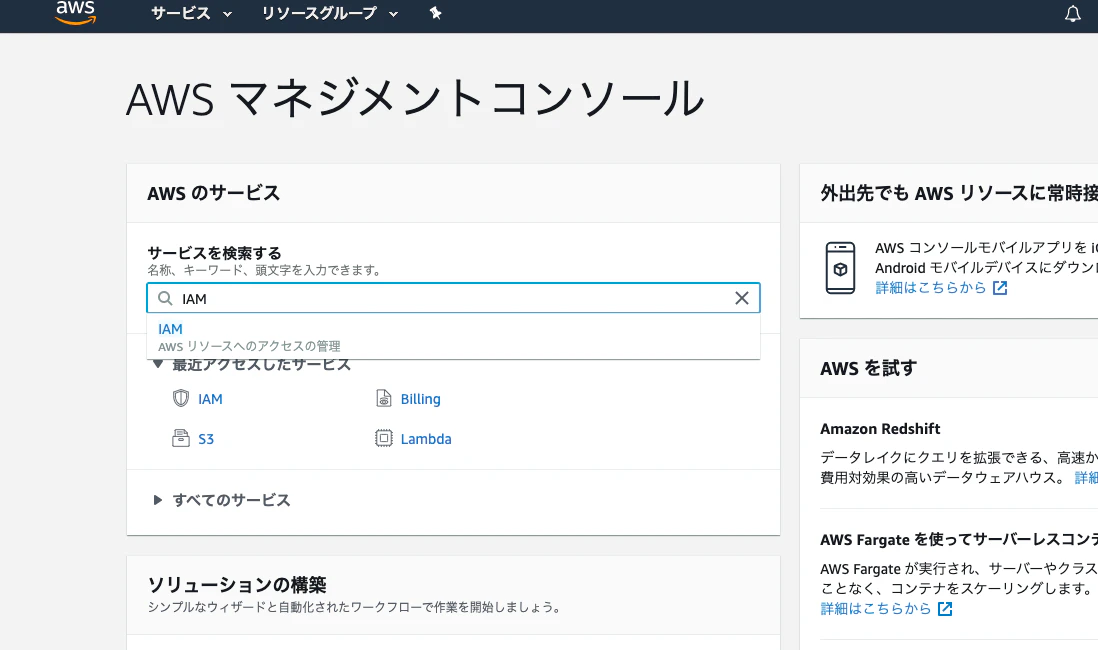The height and width of the screenshot is (650, 1098).
Task: Expand すべてのサービス section
Action: (158, 500)
